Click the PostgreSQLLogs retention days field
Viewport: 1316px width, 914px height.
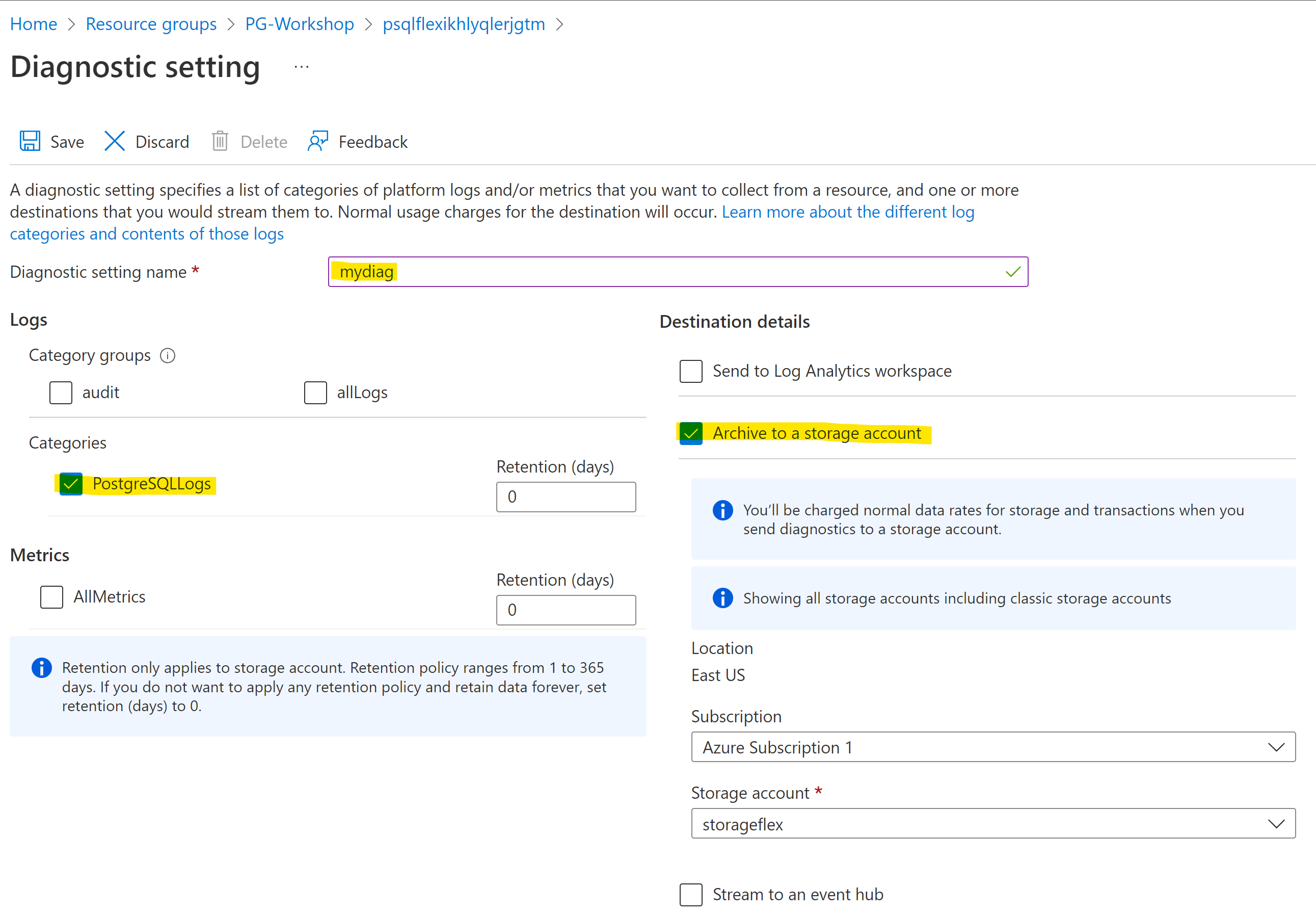566,497
